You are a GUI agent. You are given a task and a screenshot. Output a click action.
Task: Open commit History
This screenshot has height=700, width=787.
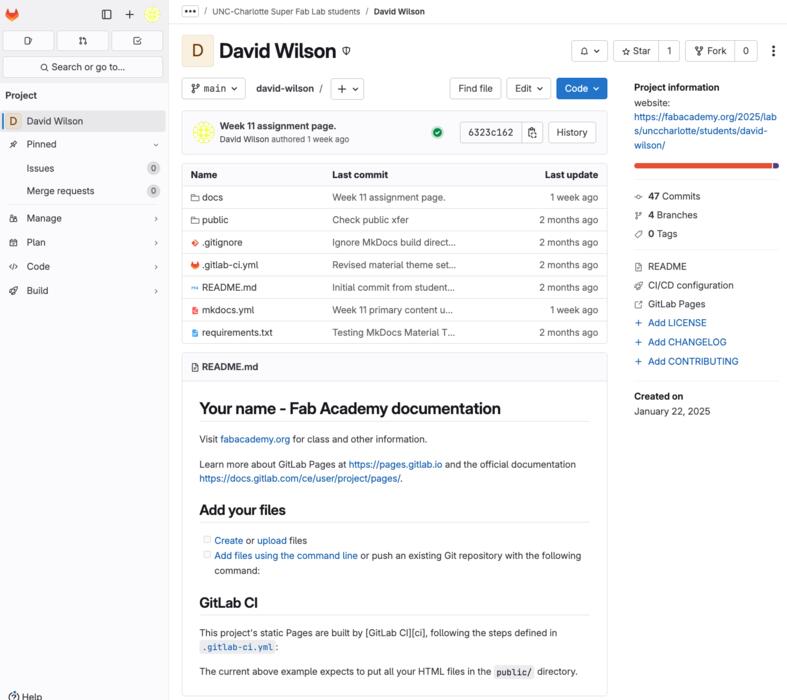point(572,132)
